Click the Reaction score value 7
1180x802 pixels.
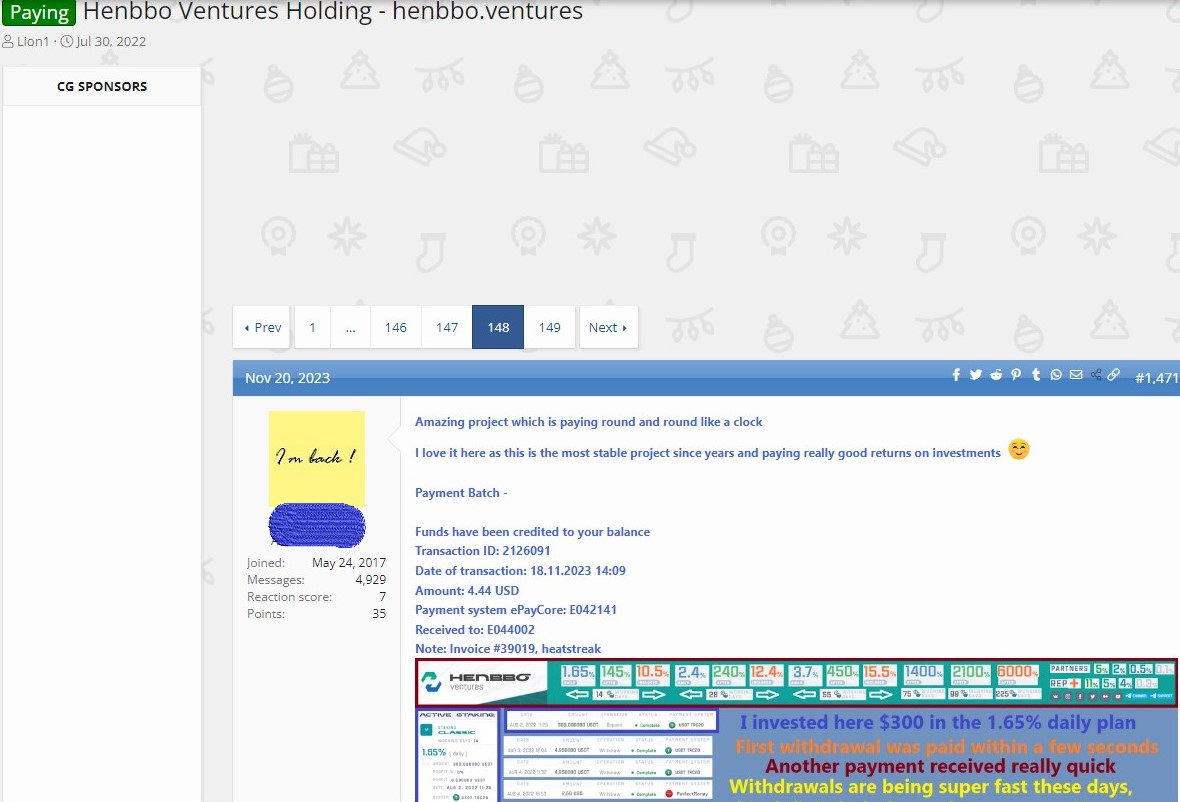coord(382,597)
